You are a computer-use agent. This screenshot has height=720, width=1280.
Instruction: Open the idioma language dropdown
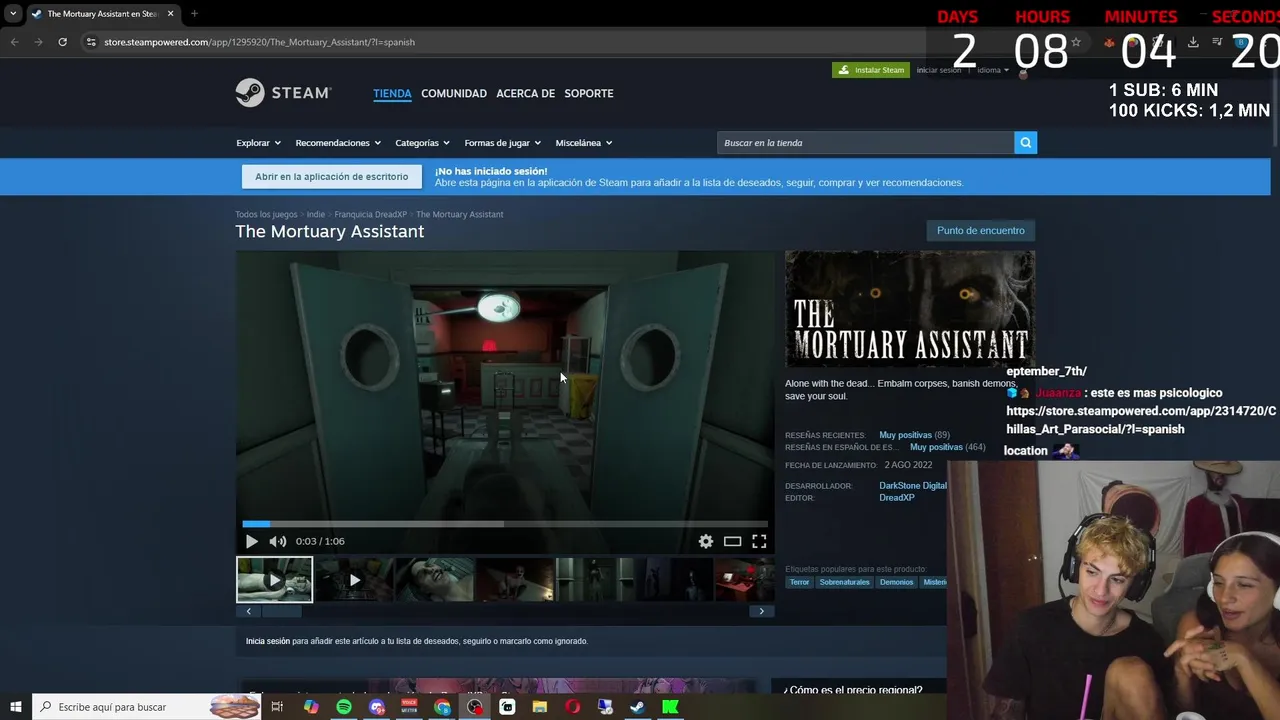tap(992, 70)
